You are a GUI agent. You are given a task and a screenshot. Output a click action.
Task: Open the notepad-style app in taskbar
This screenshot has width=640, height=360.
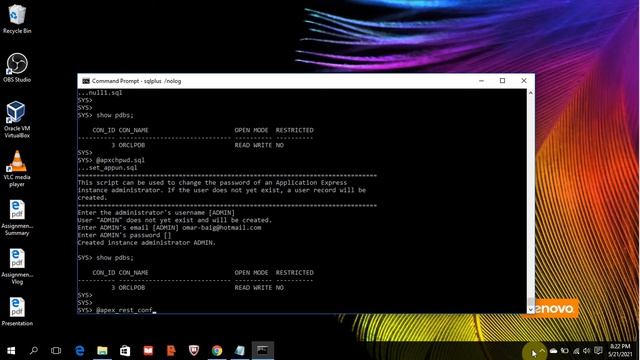point(240,351)
